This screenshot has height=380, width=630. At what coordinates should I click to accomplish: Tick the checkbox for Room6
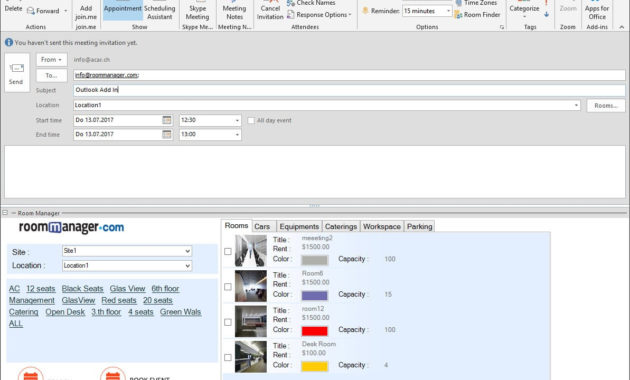(x=228, y=287)
